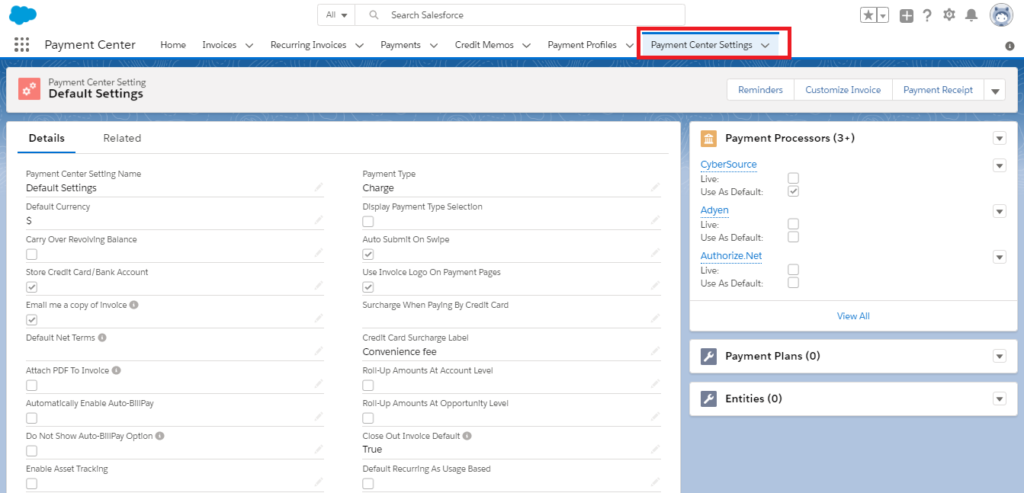Enable the Carry Over Revolving Balance checkbox

(x=32, y=255)
